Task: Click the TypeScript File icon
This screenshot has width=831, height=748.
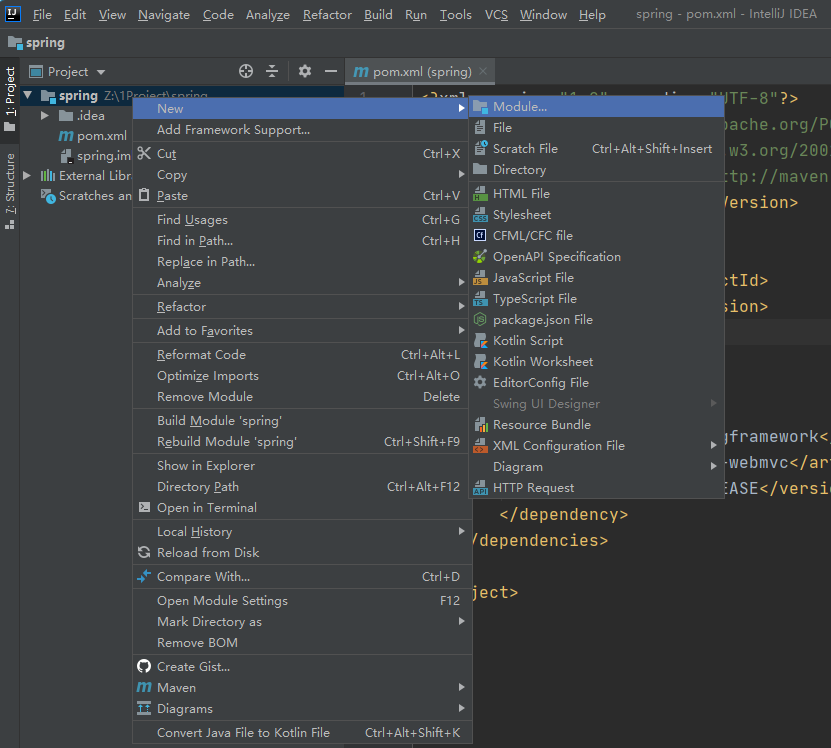Action: pyautogui.click(x=480, y=299)
